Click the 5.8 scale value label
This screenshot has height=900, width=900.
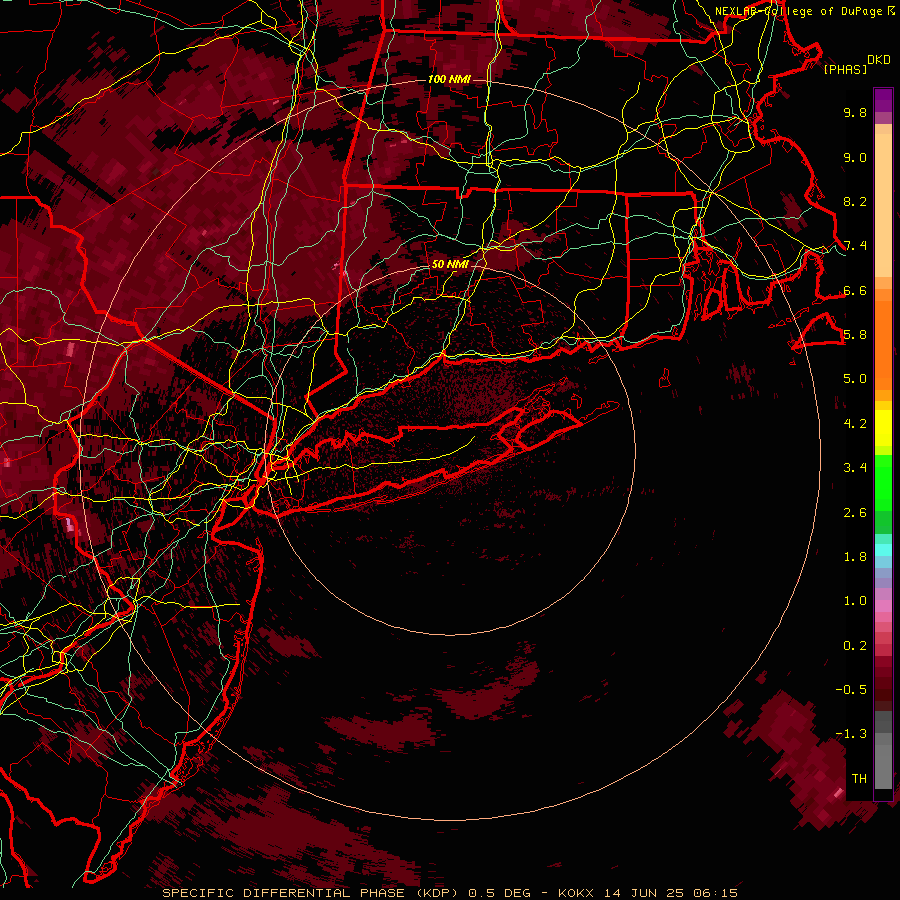855,335
